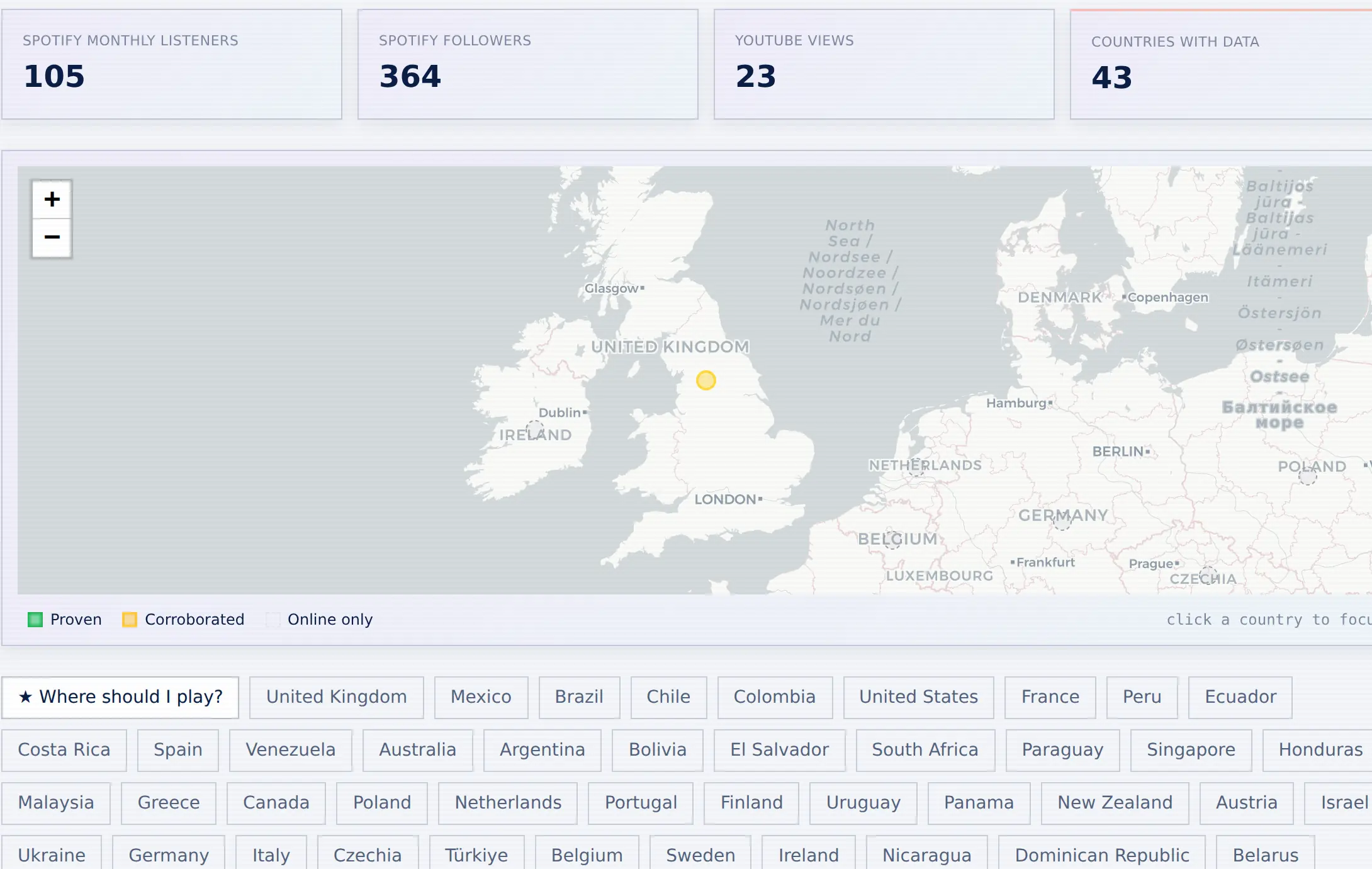Focus on Singapore chip

1191,750
